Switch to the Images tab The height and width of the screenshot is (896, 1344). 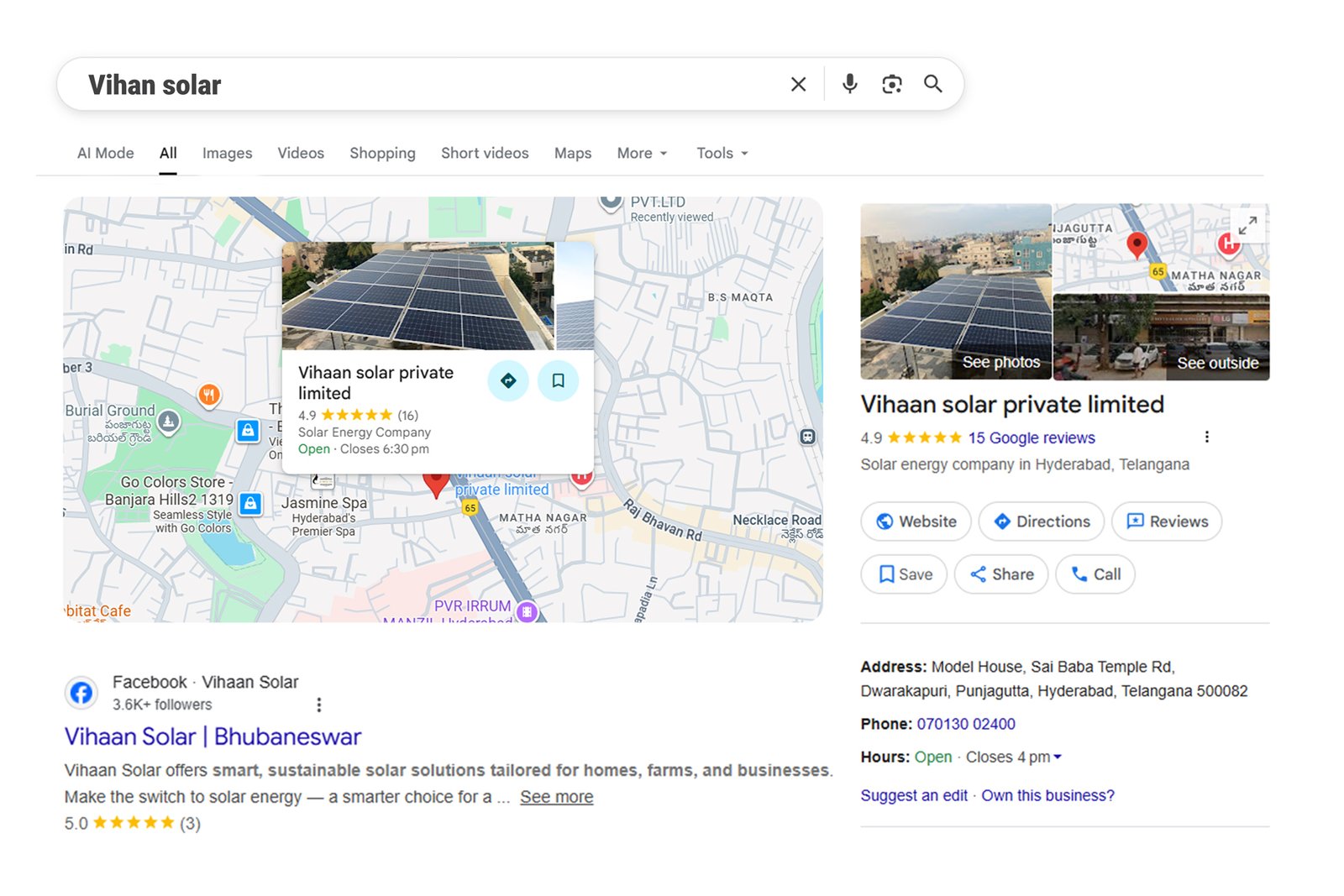[226, 153]
